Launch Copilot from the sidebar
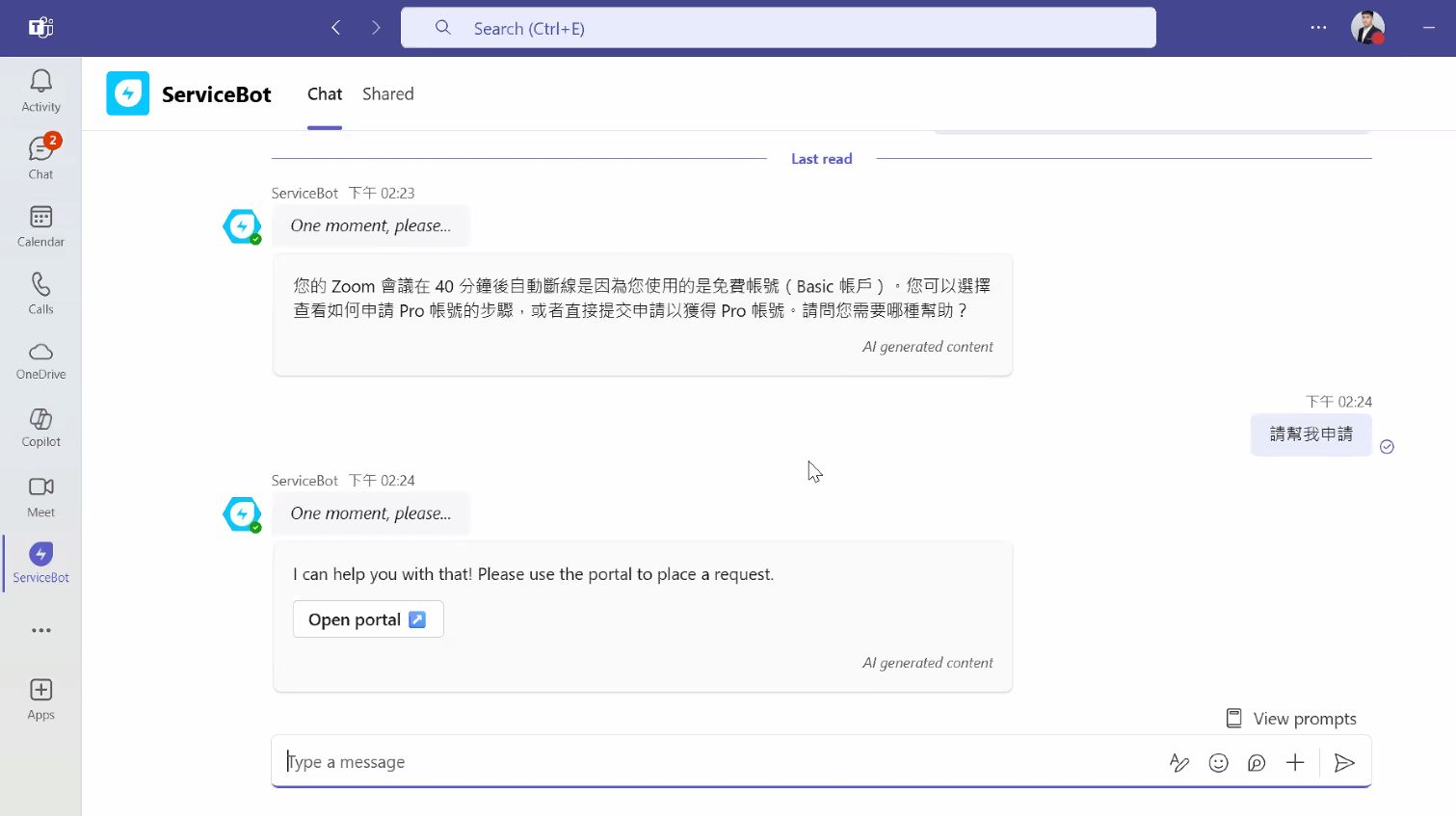1456x816 pixels. [40, 428]
